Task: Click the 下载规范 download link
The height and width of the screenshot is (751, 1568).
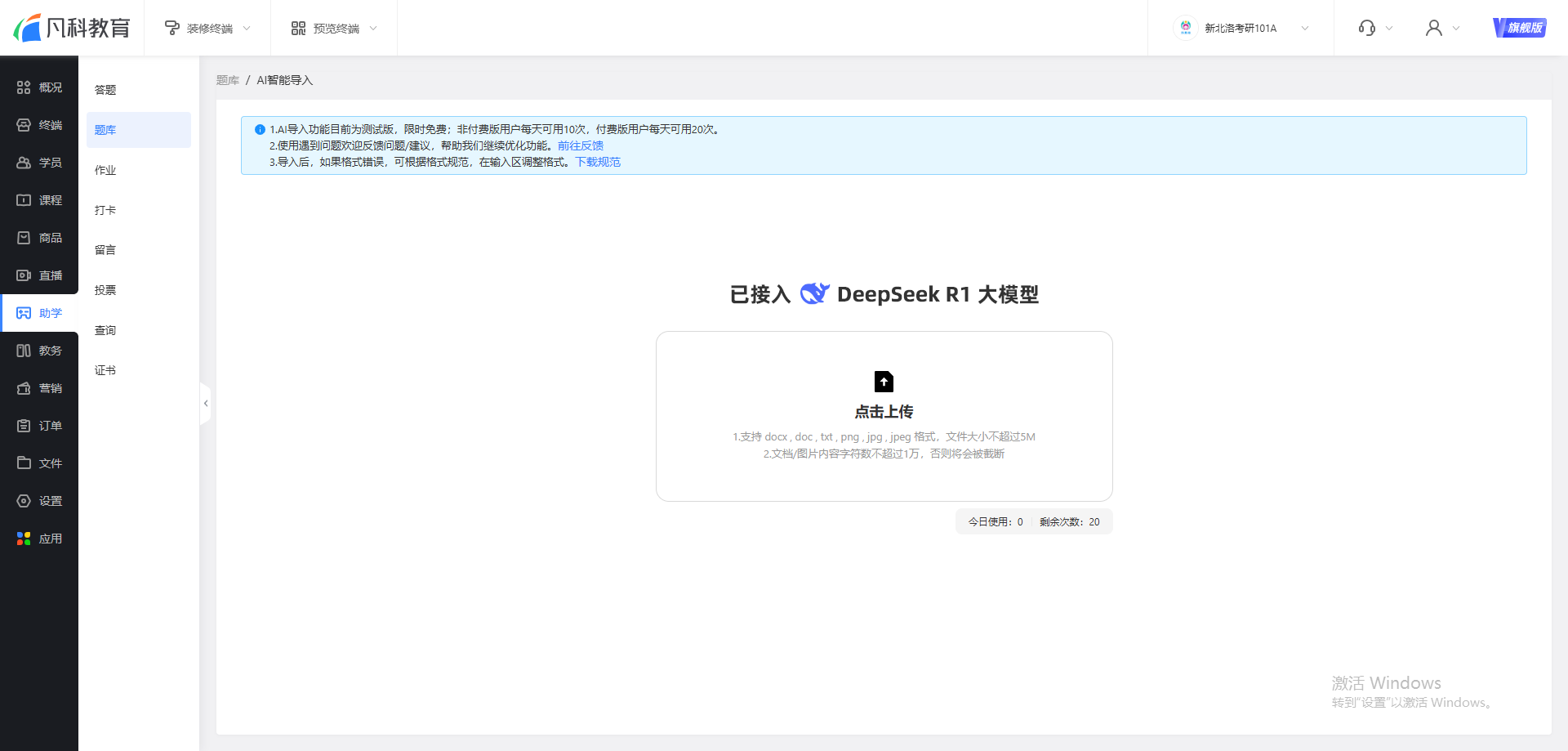Action: click(x=598, y=162)
